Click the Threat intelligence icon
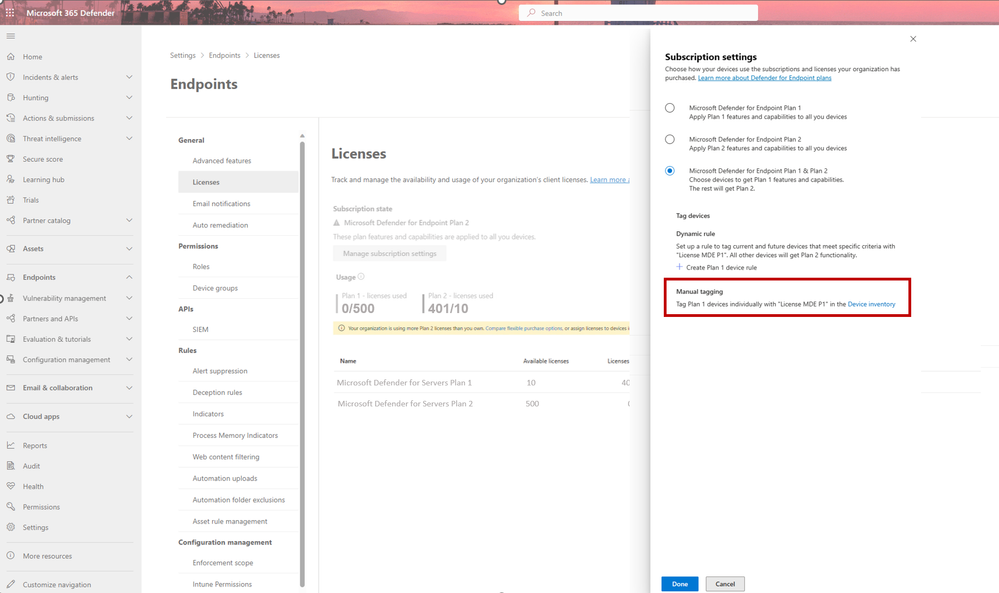Screen dimensions: 999x593 click(11, 138)
